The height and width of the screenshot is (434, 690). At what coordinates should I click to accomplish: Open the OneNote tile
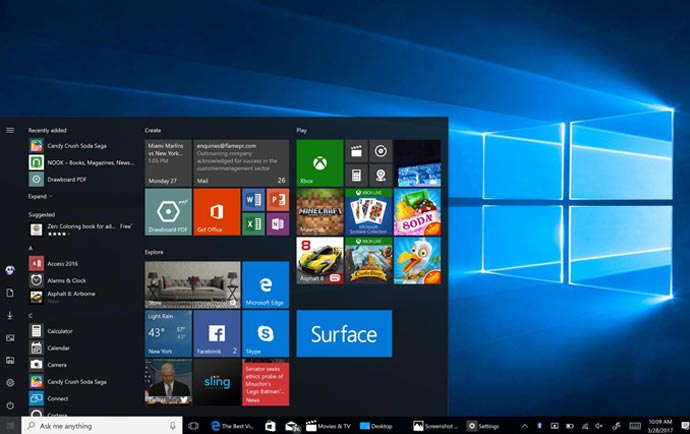click(278, 224)
